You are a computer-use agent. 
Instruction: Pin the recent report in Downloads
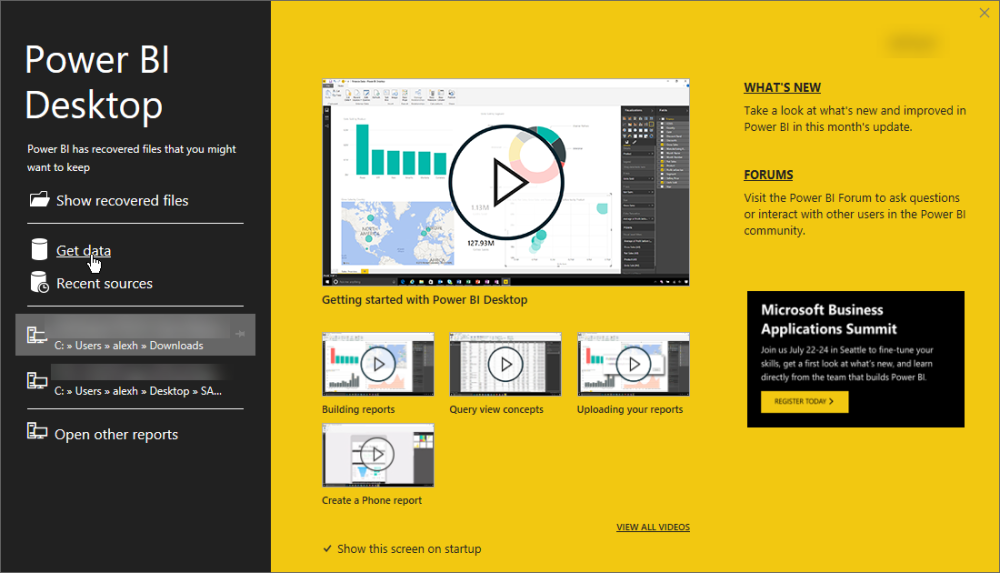point(240,334)
